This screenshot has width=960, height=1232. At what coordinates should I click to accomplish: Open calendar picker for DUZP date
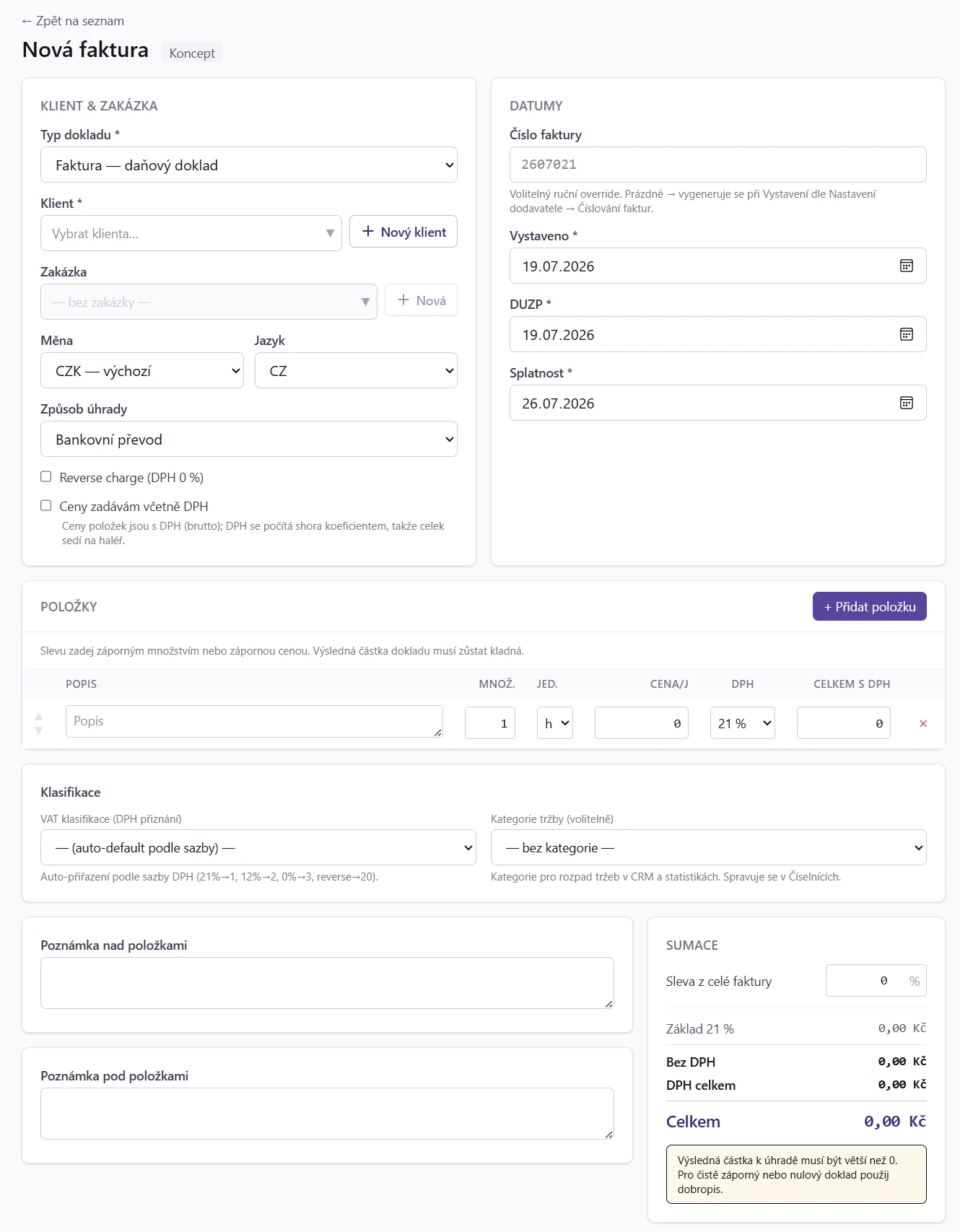[907, 334]
